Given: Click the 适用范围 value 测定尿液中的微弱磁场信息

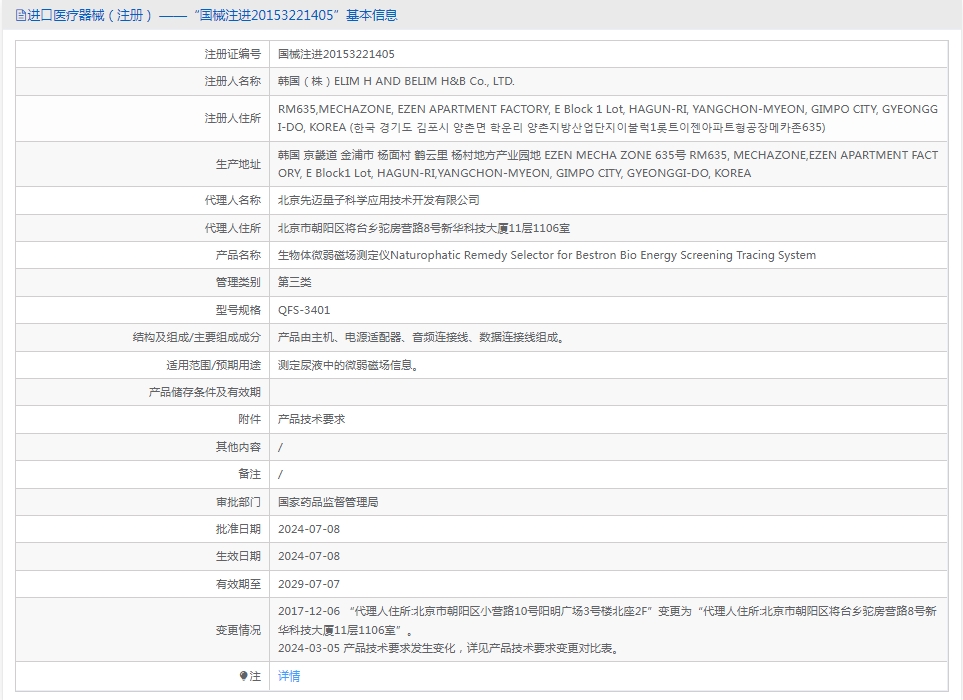Looking at the screenshot, I should (348, 365).
